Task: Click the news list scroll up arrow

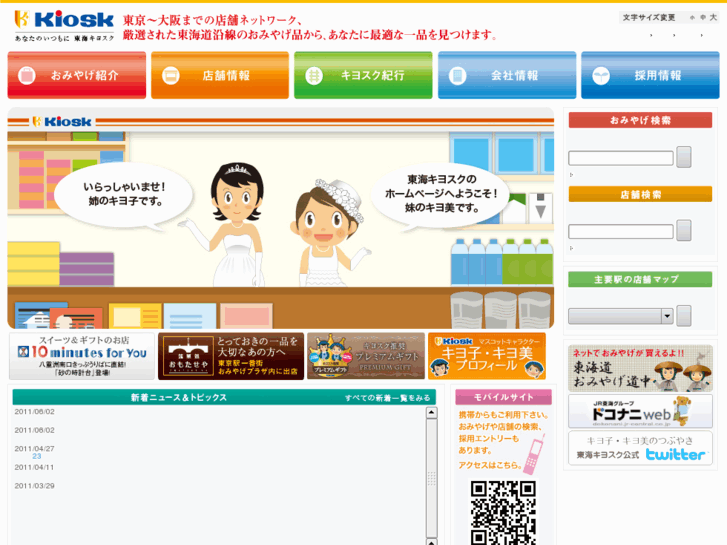Action: click(x=432, y=412)
